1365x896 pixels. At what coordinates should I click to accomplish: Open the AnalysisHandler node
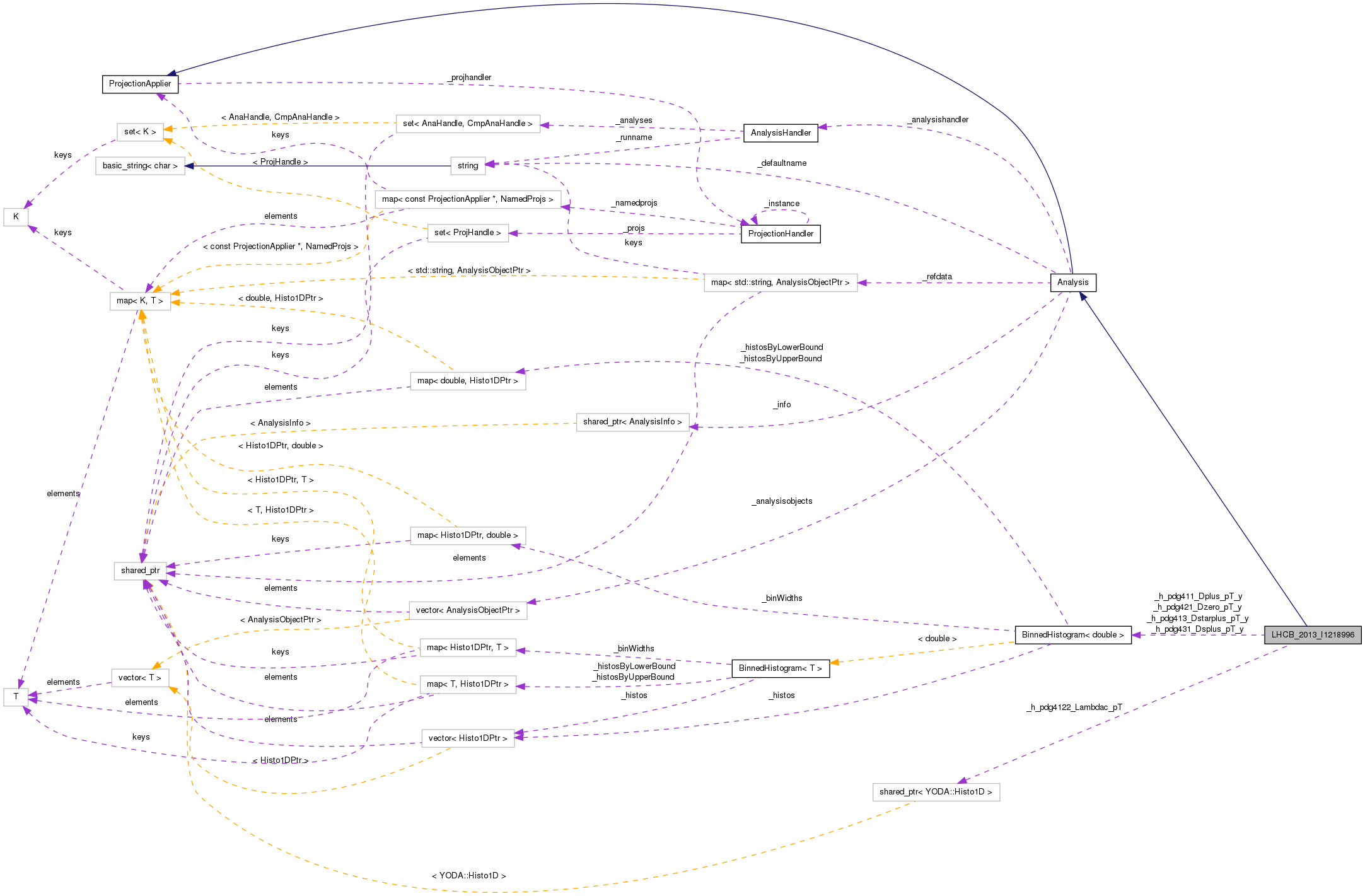coord(781,133)
